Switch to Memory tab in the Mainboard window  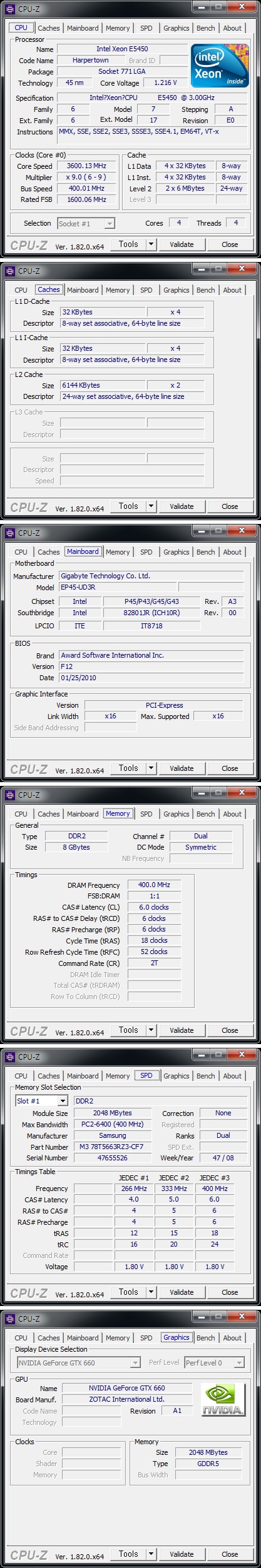[x=118, y=552]
